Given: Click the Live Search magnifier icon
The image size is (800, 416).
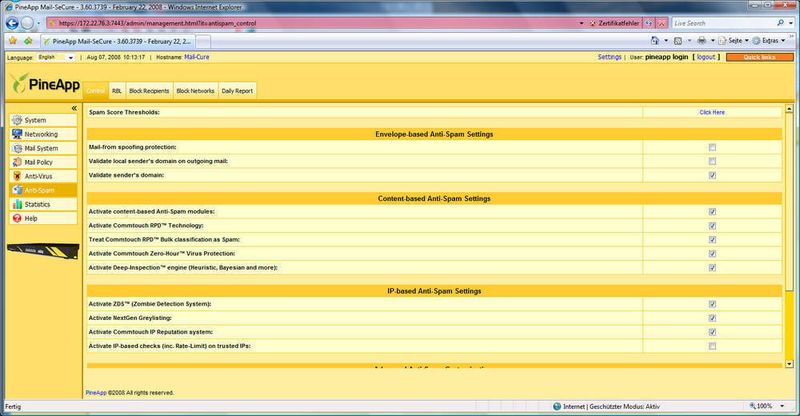Looking at the screenshot, I should 781,23.
